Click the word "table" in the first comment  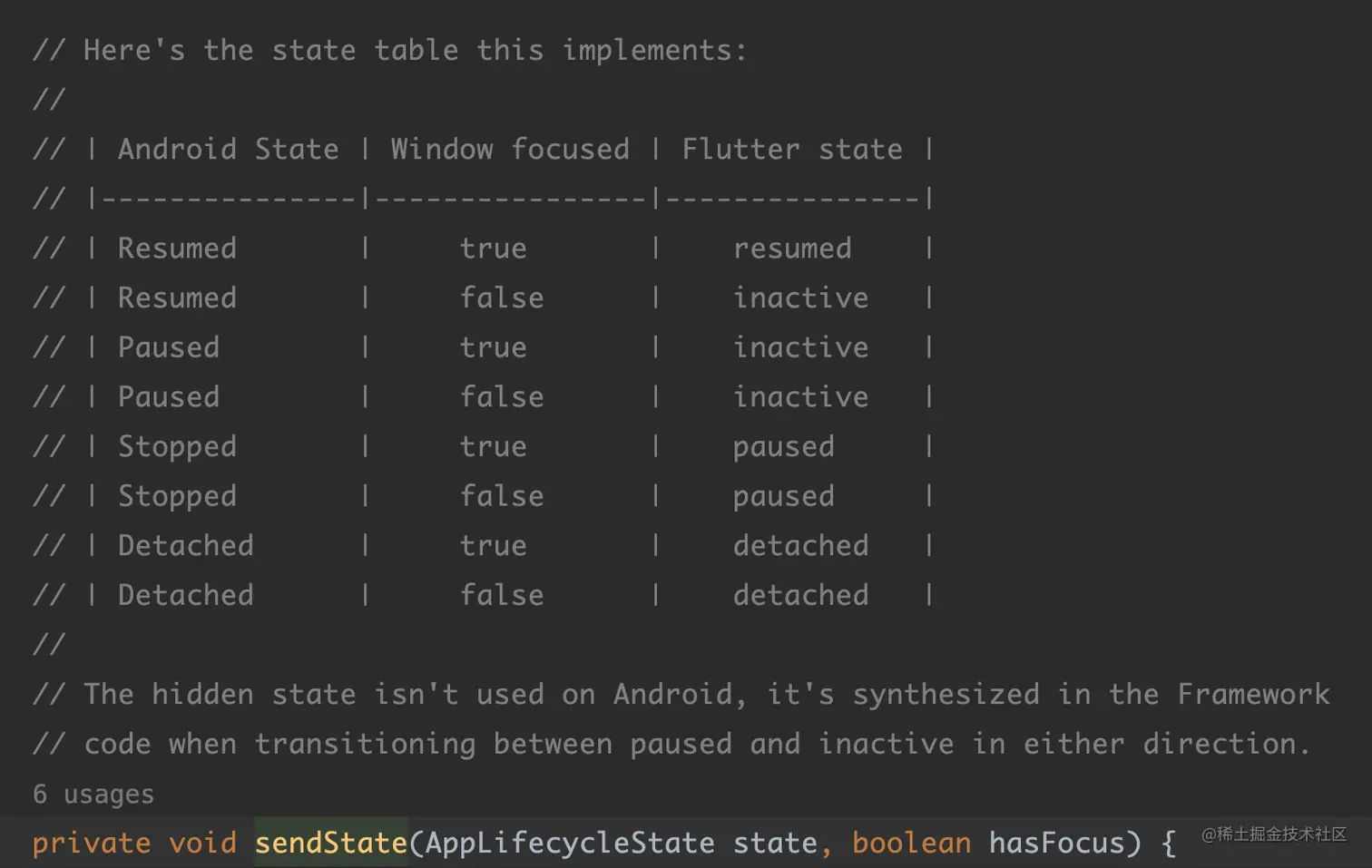tap(416, 50)
